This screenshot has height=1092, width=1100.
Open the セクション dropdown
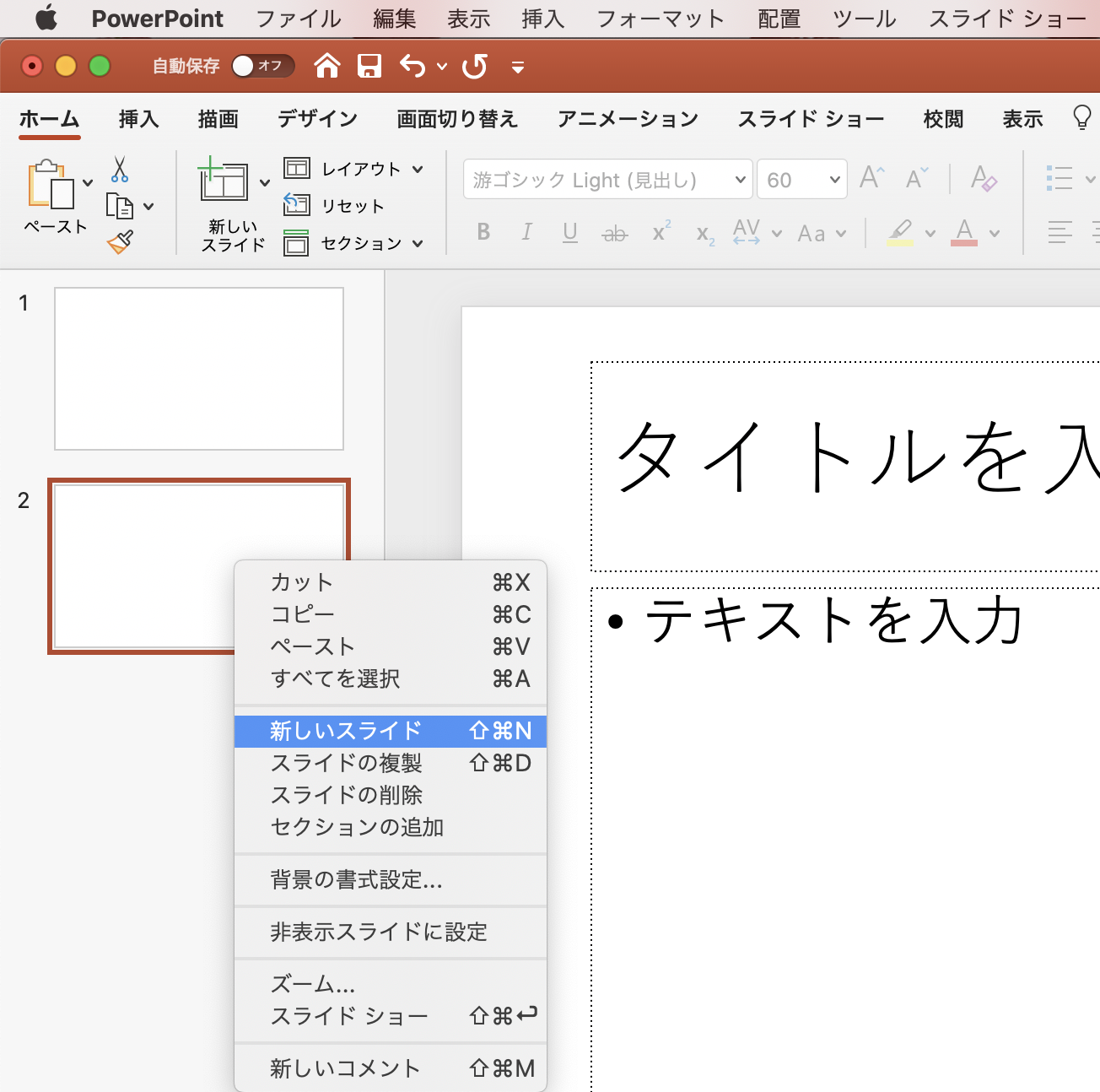click(x=353, y=243)
